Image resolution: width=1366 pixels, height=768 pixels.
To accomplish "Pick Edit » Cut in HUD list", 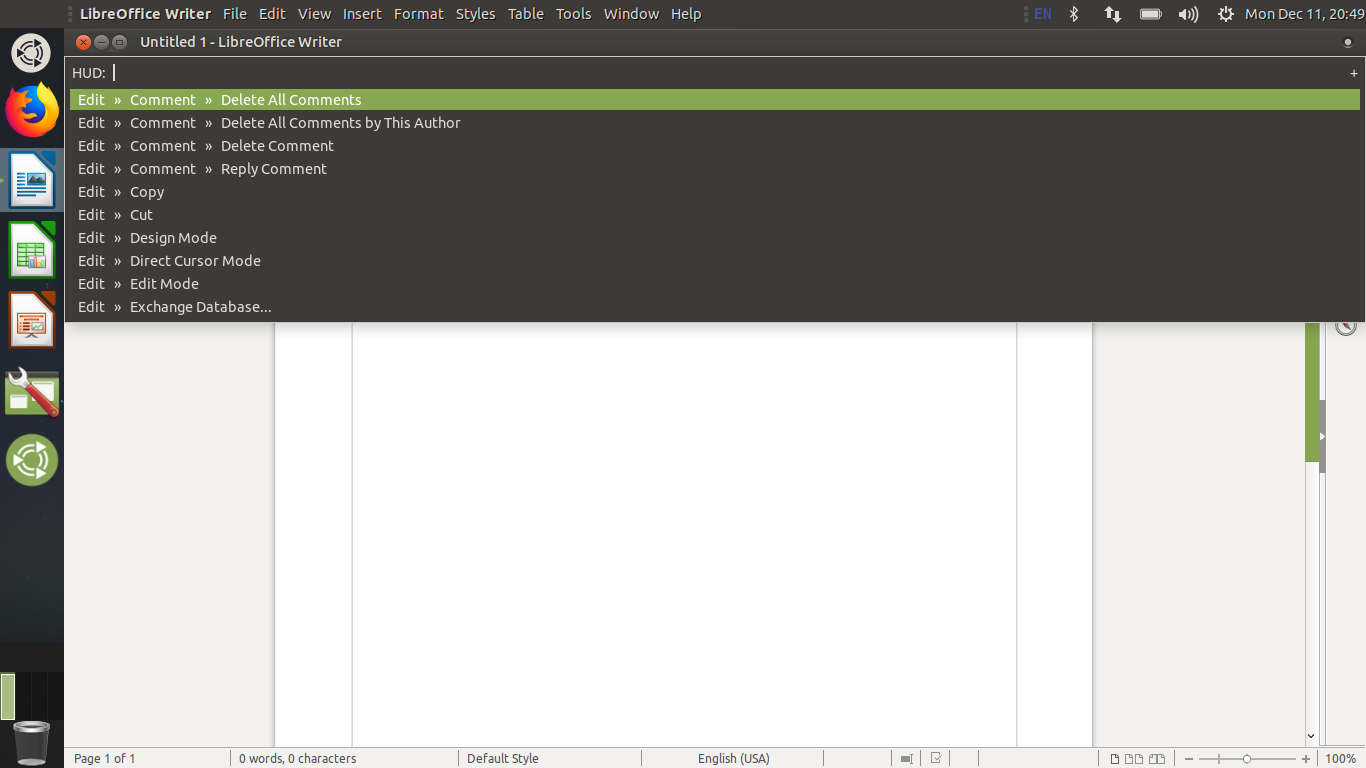I will click(714, 215).
